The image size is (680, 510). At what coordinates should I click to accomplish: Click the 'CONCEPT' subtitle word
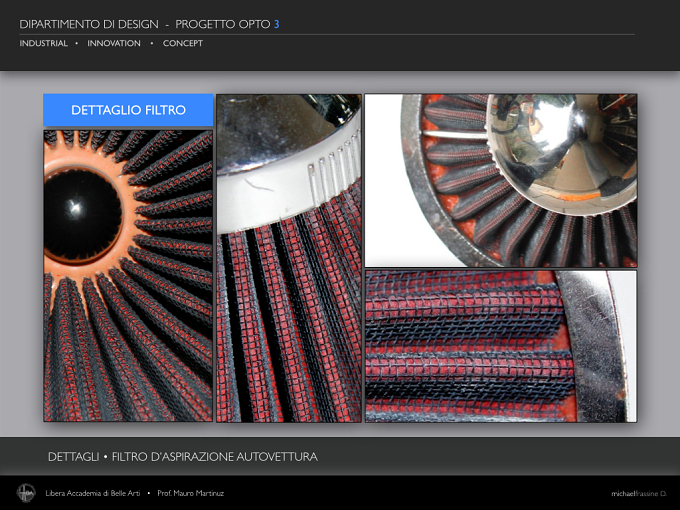(183, 43)
